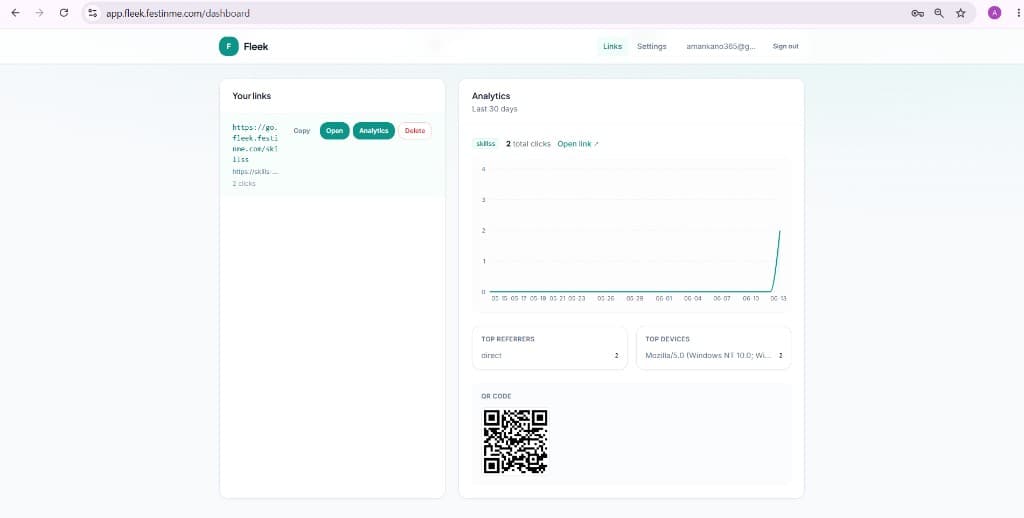The image size is (1024, 518).
Task: Click the browser forward arrow
Action: (x=40, y=13)
